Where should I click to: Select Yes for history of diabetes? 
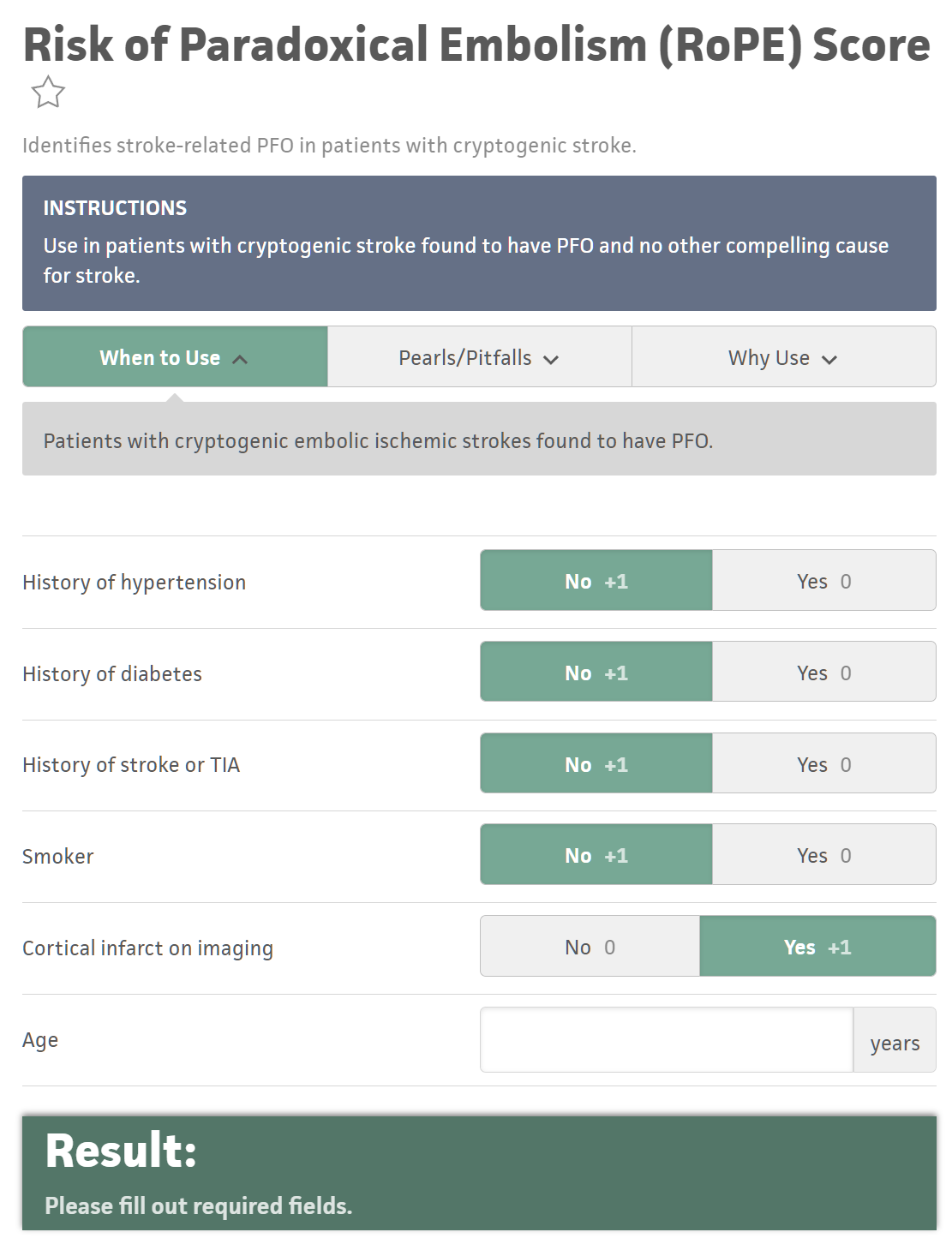824,673
